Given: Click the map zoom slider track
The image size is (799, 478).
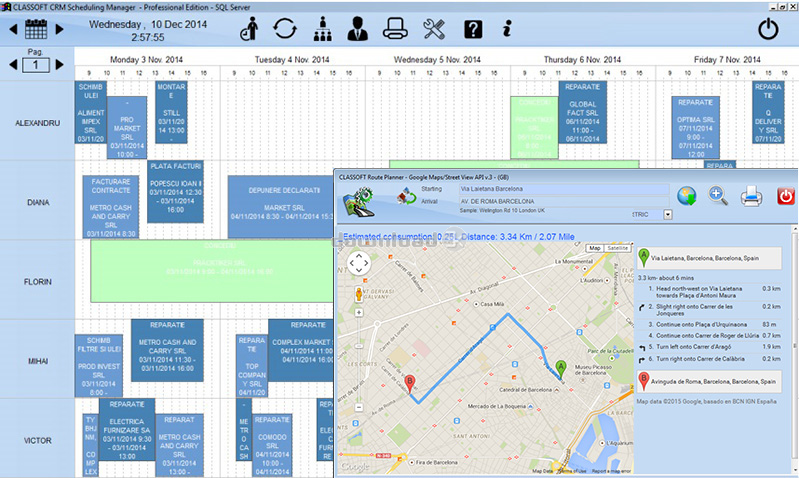Looking at the screenshot, I should 359,359.
